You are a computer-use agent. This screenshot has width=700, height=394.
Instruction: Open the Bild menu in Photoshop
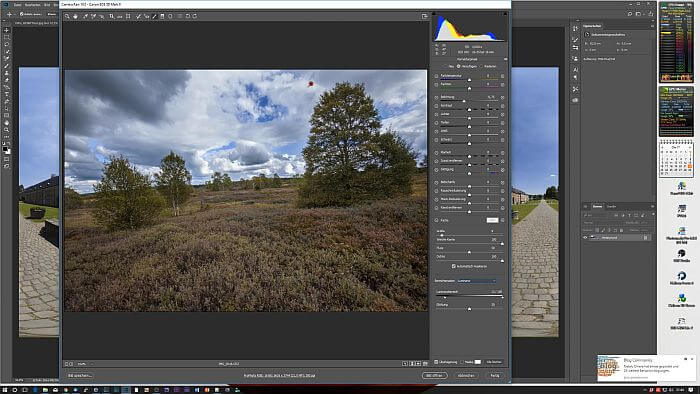[x=47, y=4]
